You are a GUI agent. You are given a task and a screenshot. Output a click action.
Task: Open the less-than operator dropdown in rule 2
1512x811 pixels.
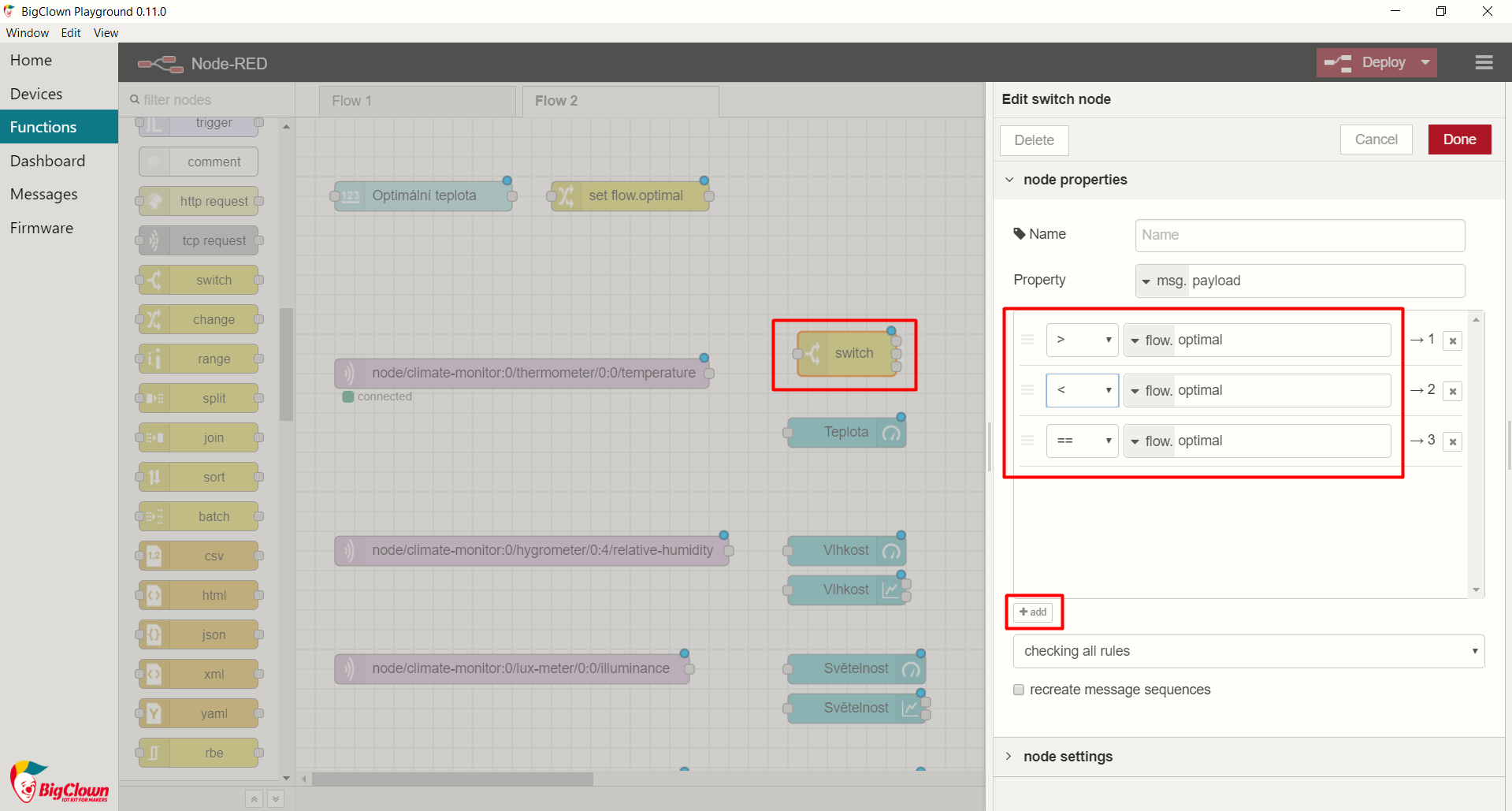[1083, 390]
